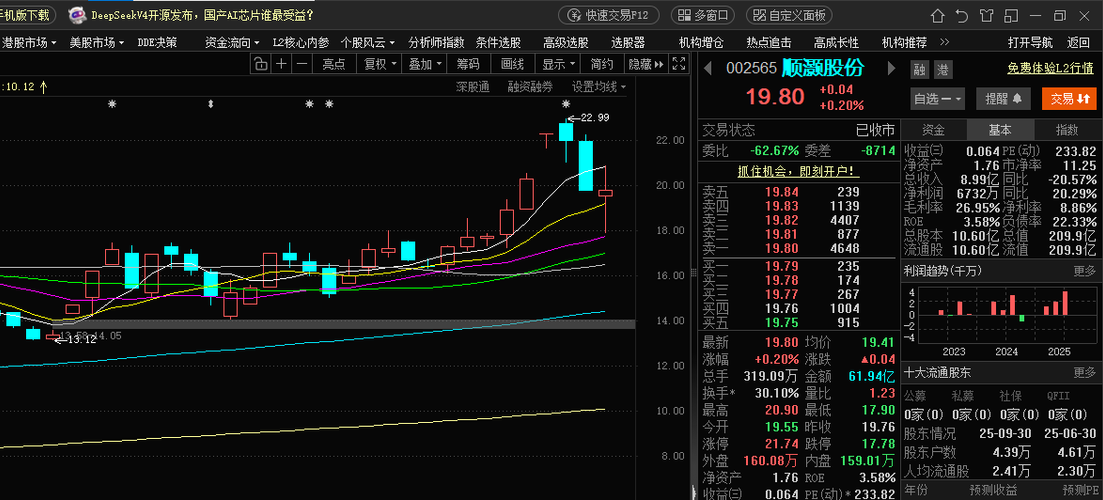Expand more menu items with >> chevron
The height and width of the screenshot is (500, 1103).
[945, 43]
